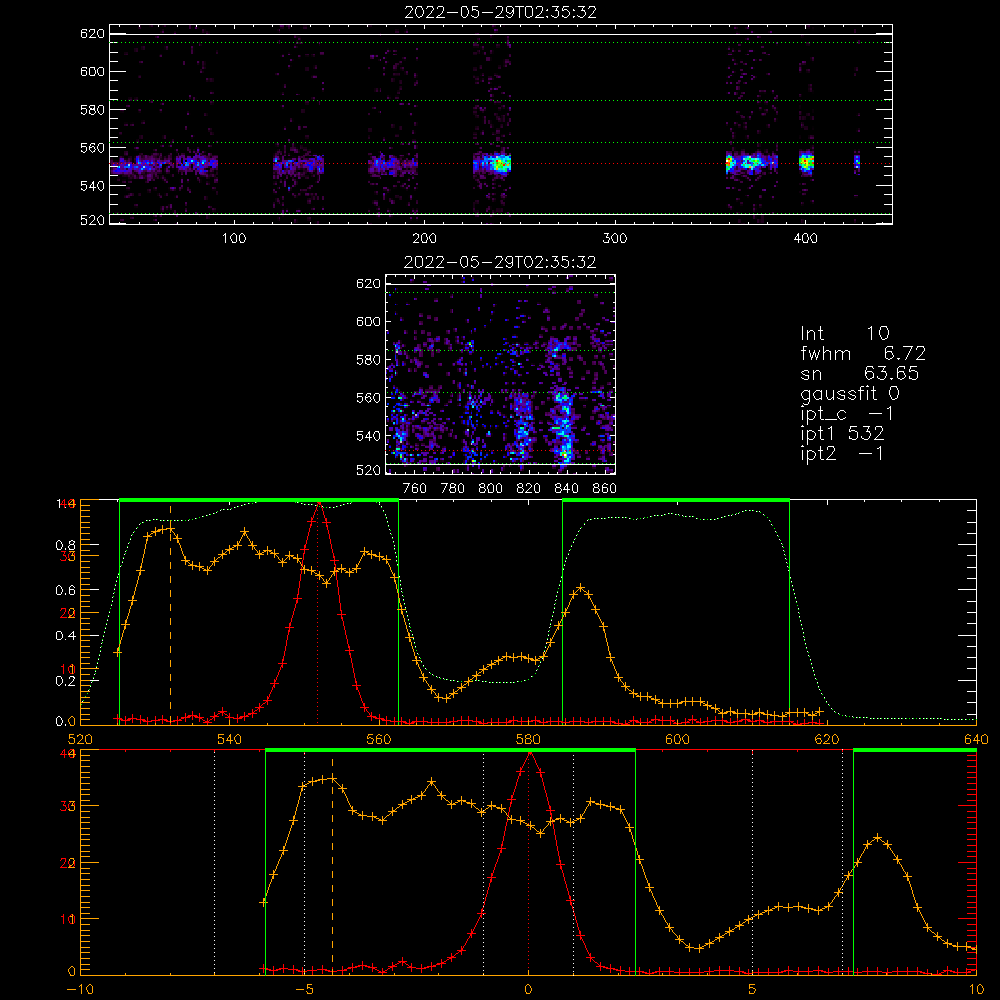Click the middle plot's timestamp title 2022-05-29T02:35:32
This screenshot has width=1000, height=1000.
tap(500, 262)
